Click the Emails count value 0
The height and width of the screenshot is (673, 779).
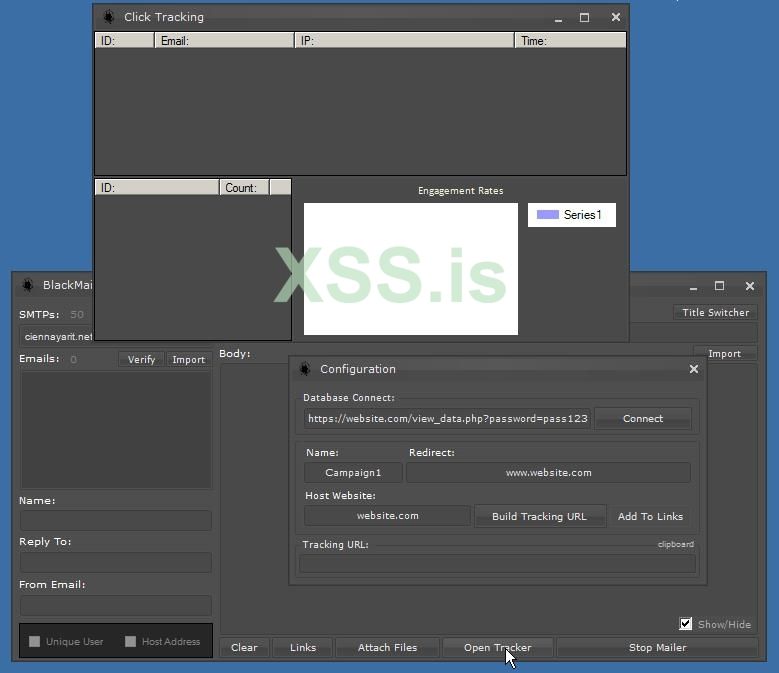click(74, 359)
